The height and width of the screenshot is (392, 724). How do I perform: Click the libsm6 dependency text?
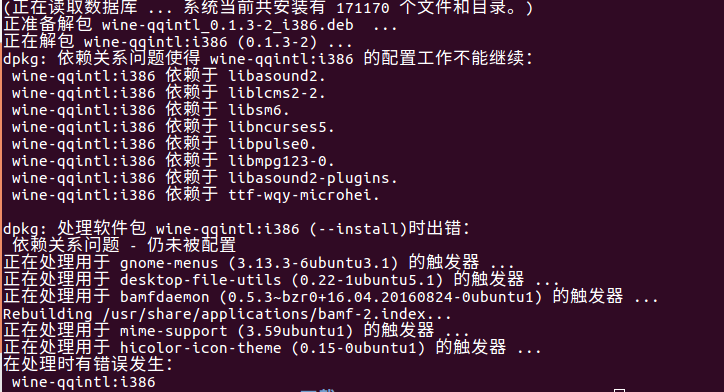click(x=255, y=110)
